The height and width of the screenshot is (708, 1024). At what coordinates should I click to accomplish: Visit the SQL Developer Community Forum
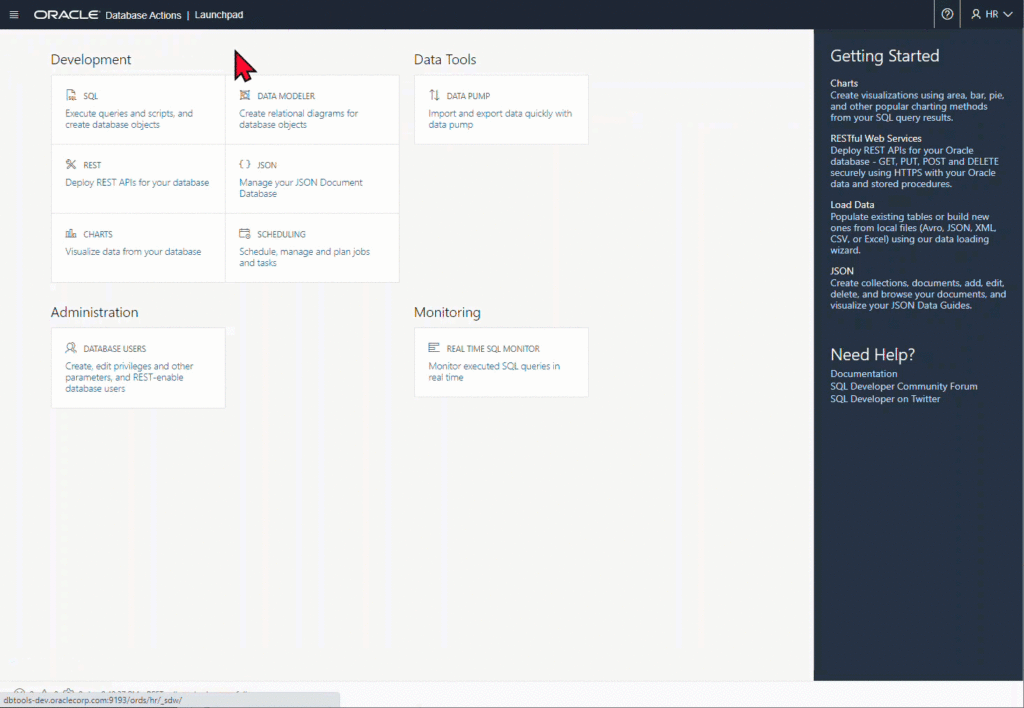coord(904,386)
